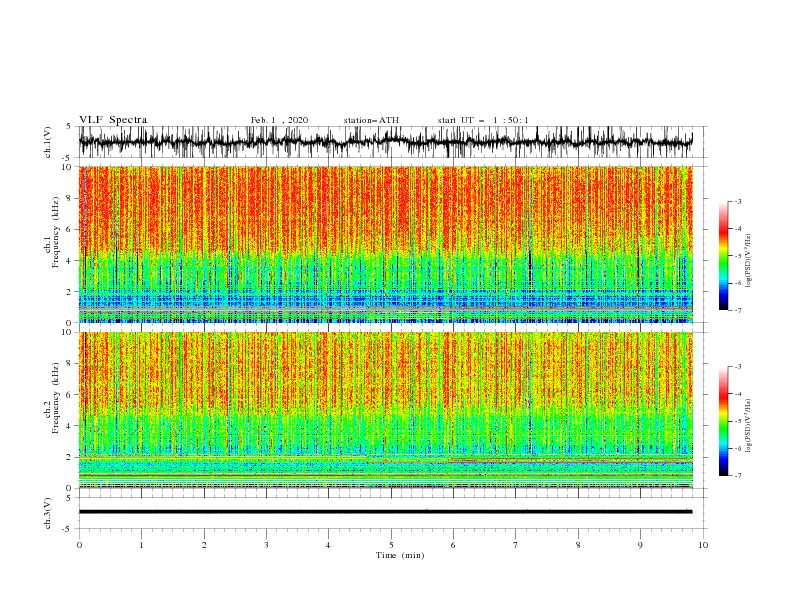Image resolution: width=792 pixels, height=612 pixels.
Task: Click the "ch.1(V)" axis label
Action: pos(48,142)
